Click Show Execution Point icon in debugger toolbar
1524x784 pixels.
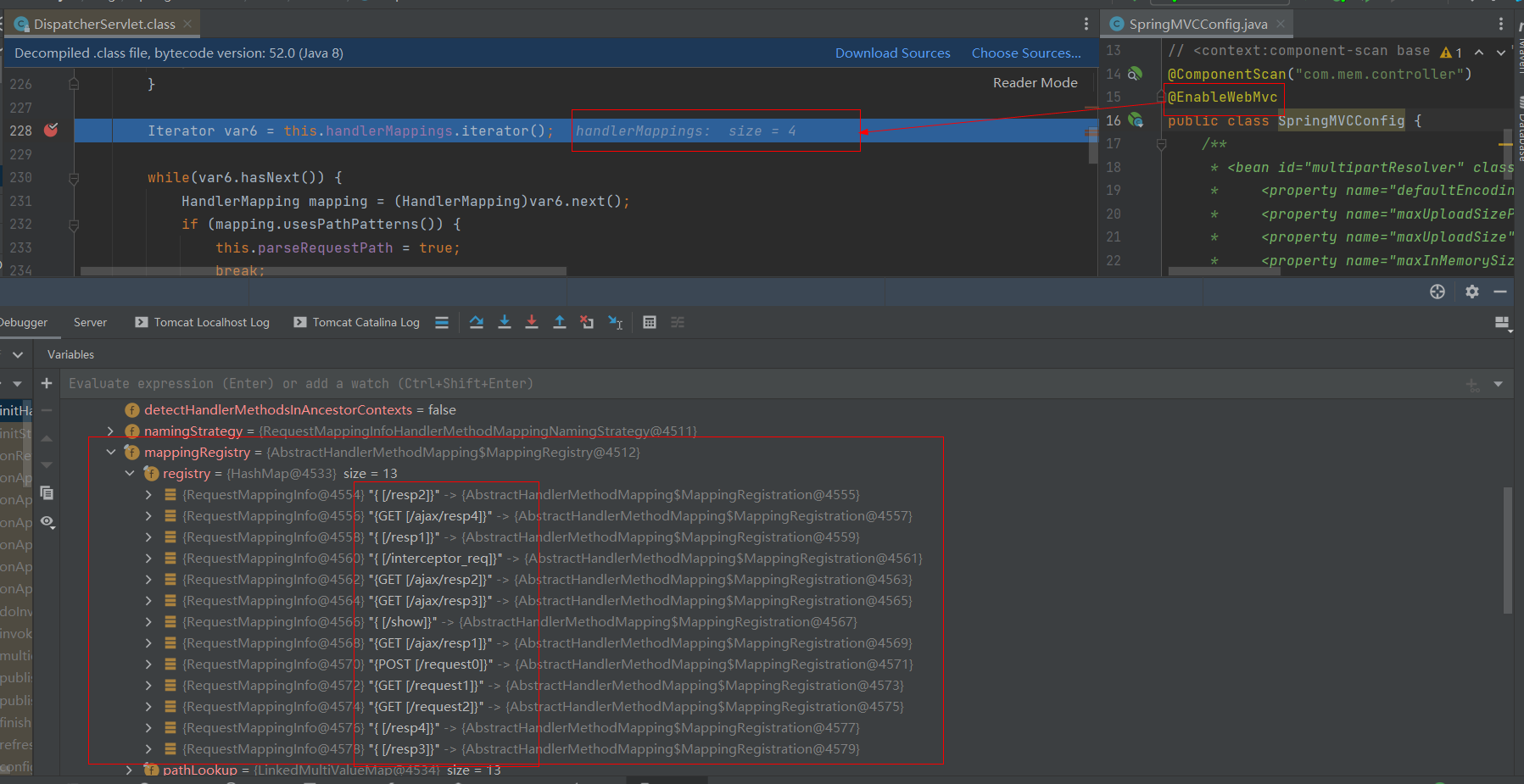click(x=442, y=322)
